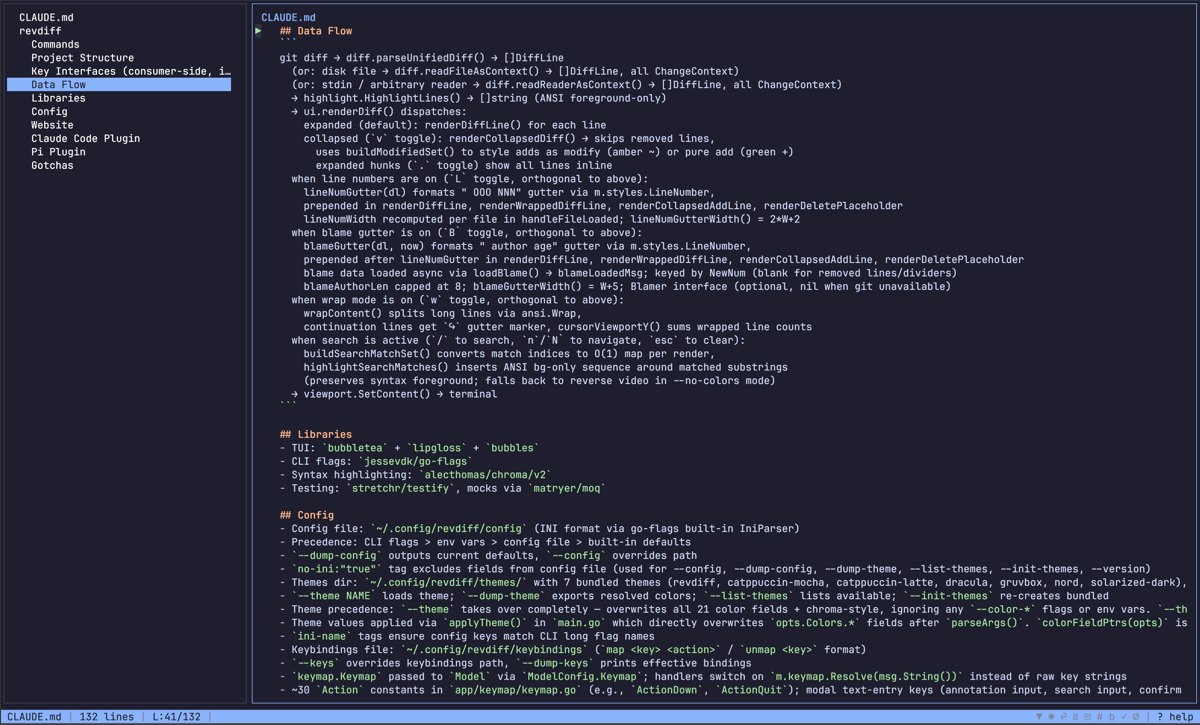Open help using the ? icon

1160,716
